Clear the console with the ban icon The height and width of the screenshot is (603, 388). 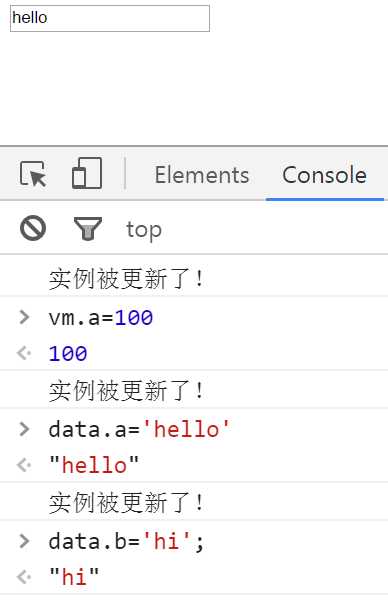click(33, 228)
